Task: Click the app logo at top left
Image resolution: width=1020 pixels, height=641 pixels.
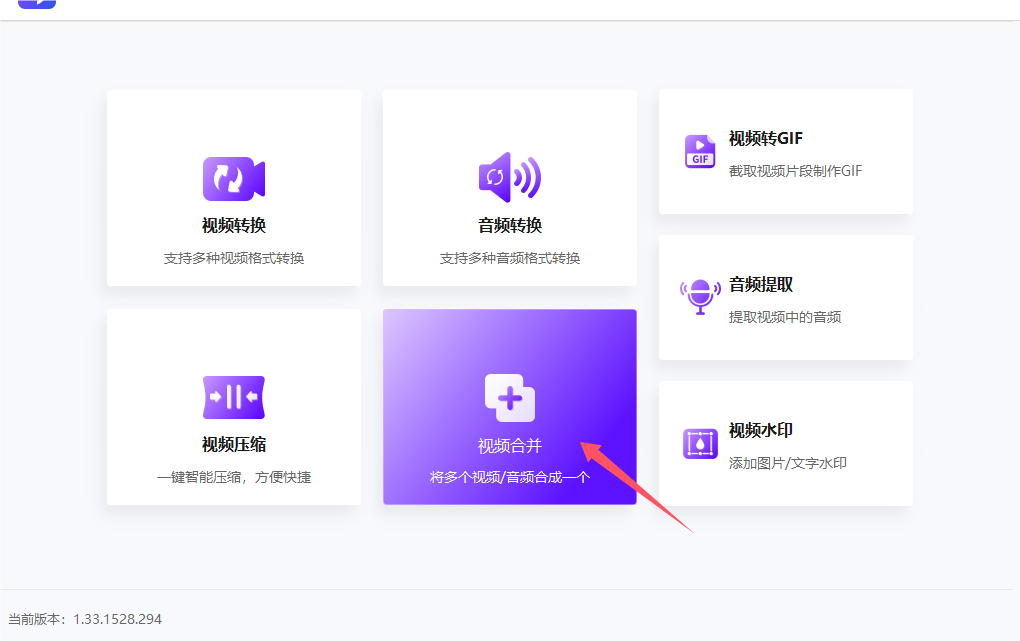Action: coord(37,4)
